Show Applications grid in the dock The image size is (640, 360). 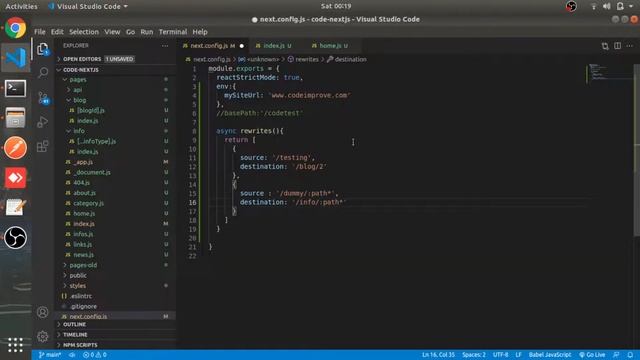pos(16,345)
